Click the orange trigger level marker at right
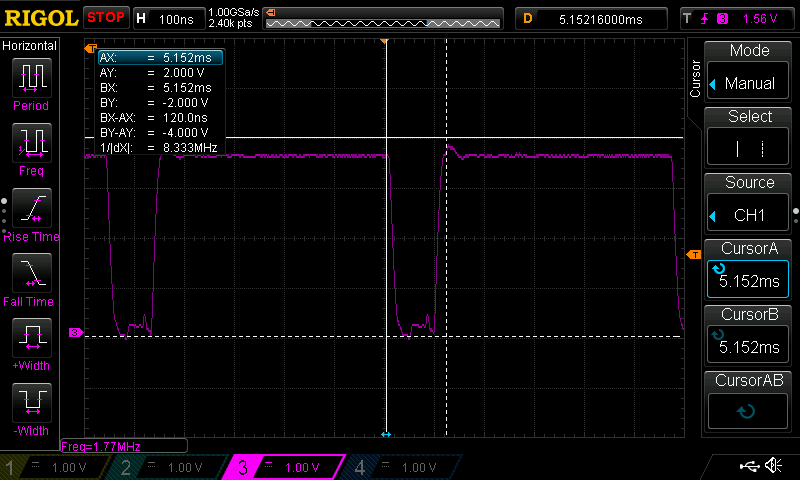800x480 pixels. tap(694, 254)
